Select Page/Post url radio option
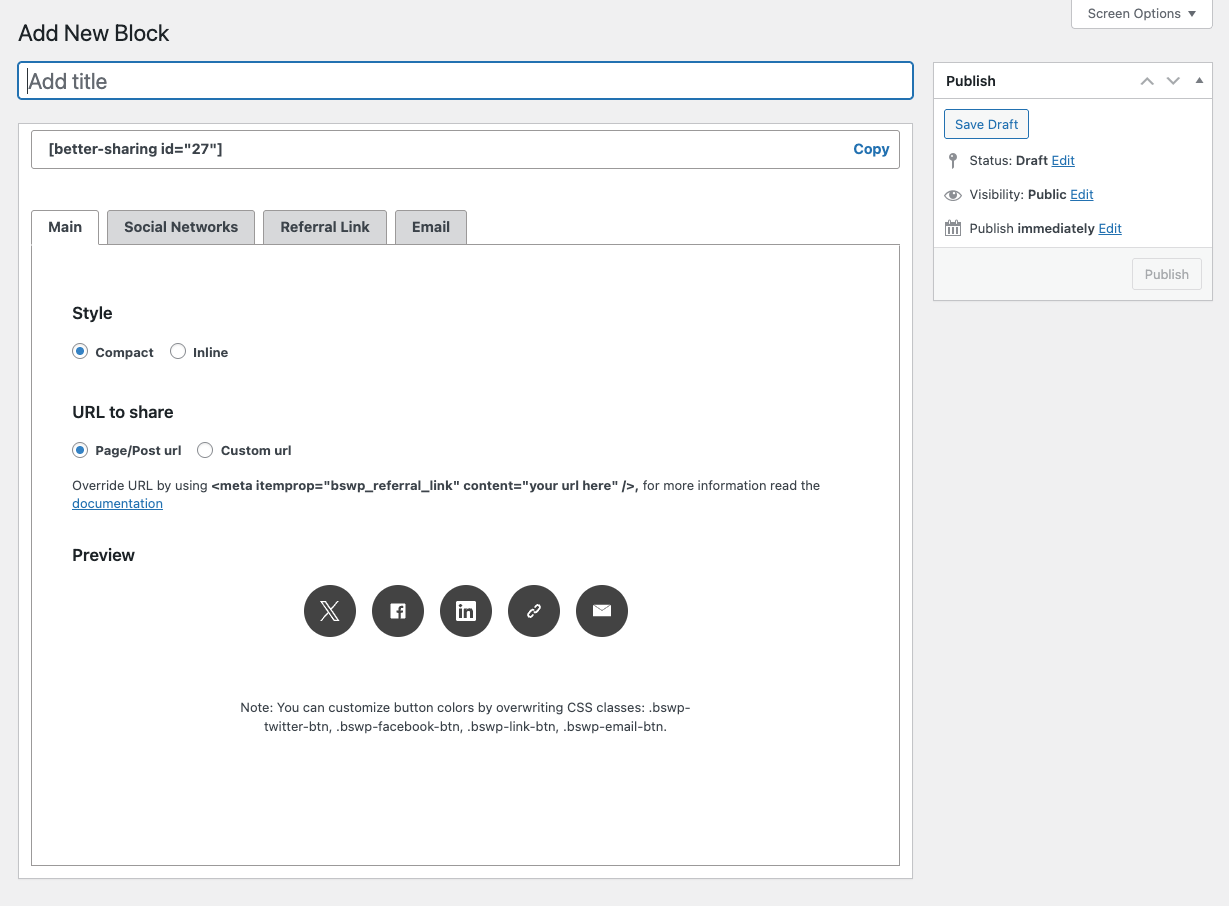1229x906 pixels. 80,450
